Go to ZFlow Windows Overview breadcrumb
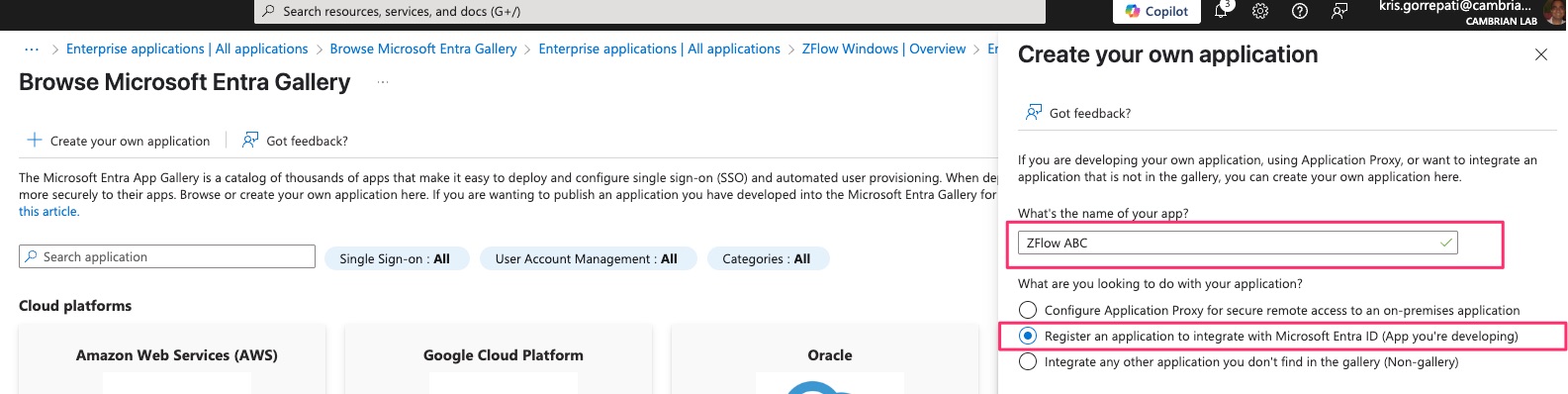The image size is (1568, 394). (883, 49)
